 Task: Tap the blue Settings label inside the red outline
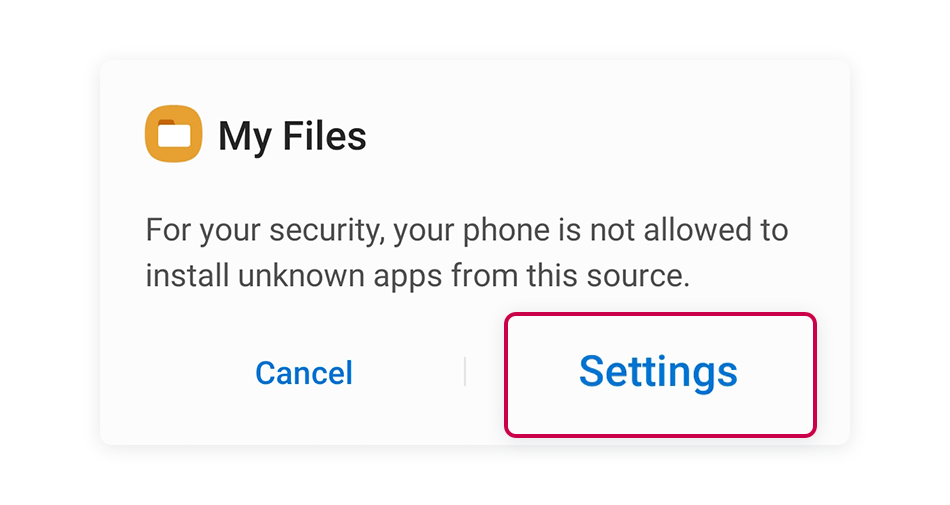click(658, 371)
